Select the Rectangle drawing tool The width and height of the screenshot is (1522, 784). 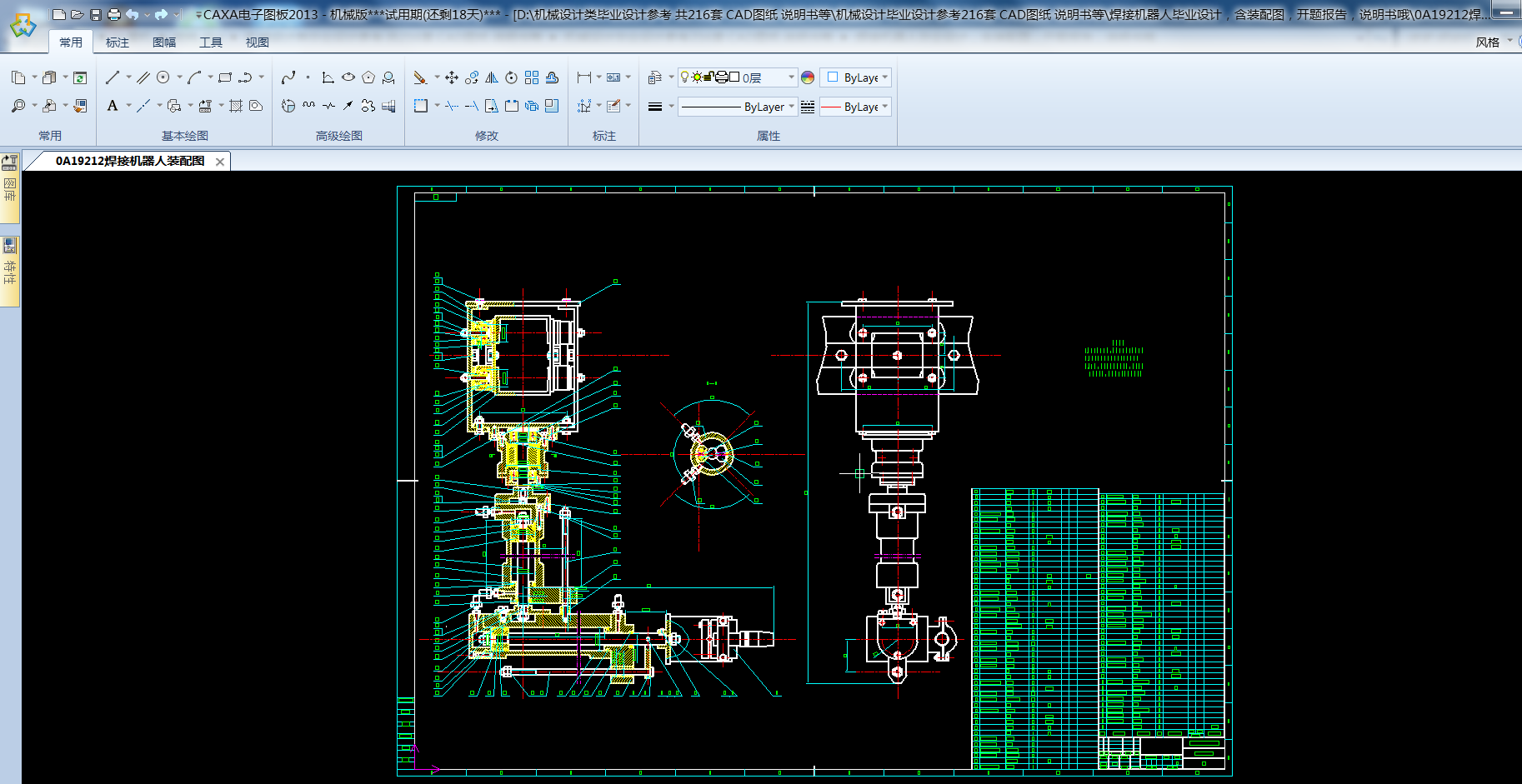tap(224, 77)
